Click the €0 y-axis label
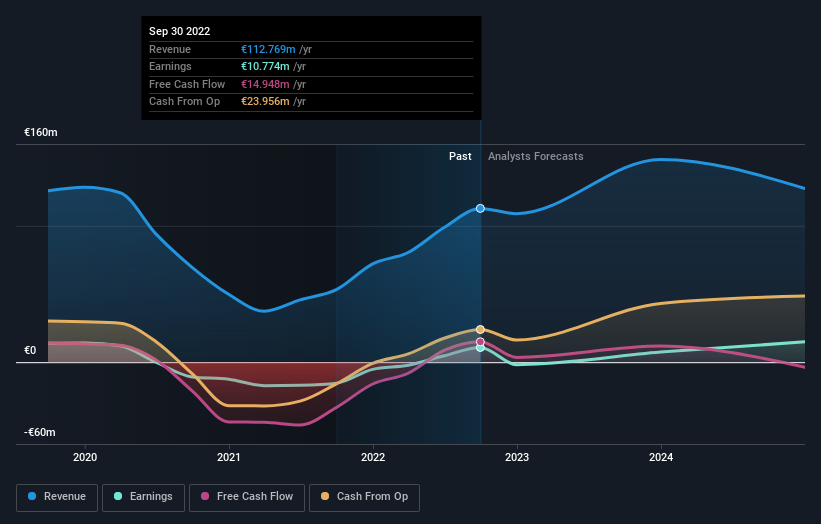The height and width of the screenshot is (524, 821). coord(30,350)
